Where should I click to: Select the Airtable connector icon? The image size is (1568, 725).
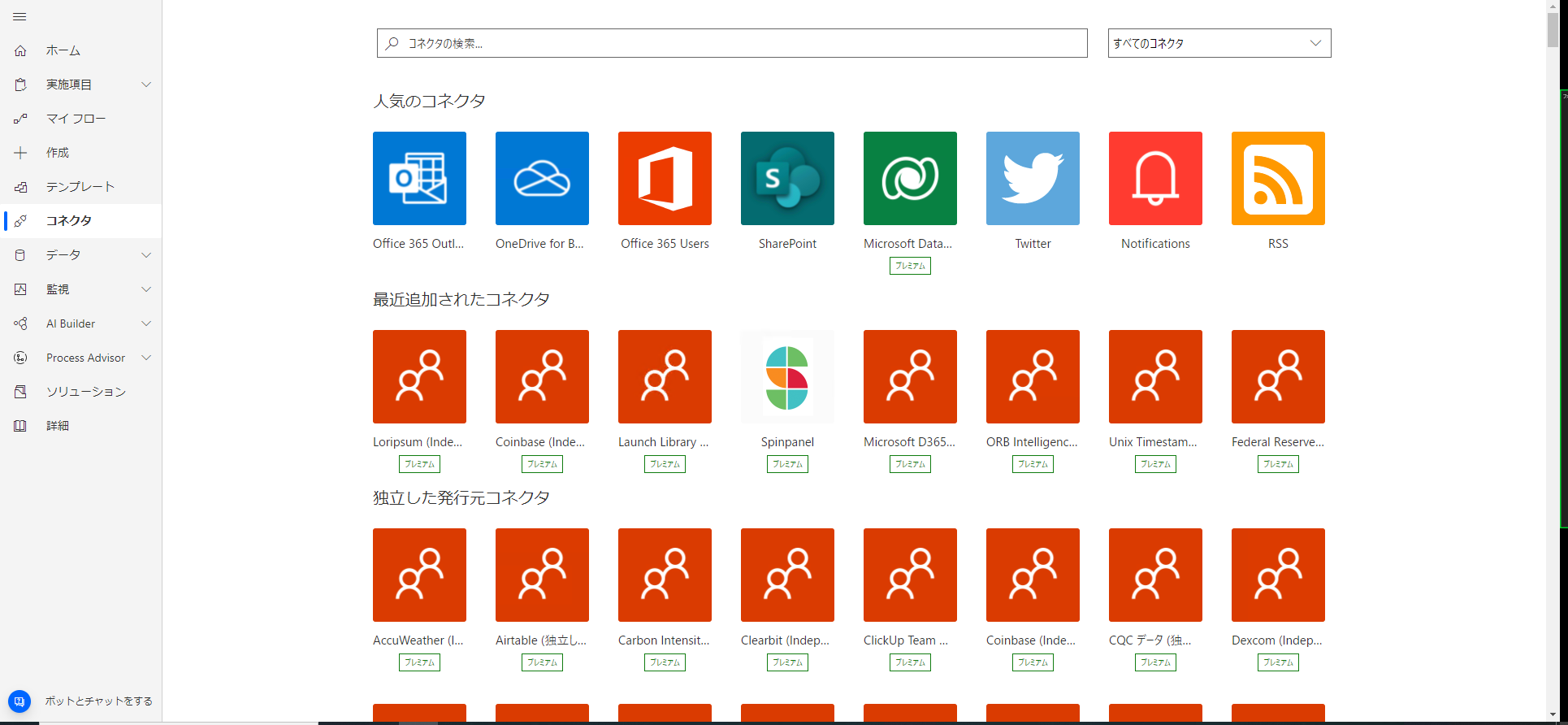(542, 575)
